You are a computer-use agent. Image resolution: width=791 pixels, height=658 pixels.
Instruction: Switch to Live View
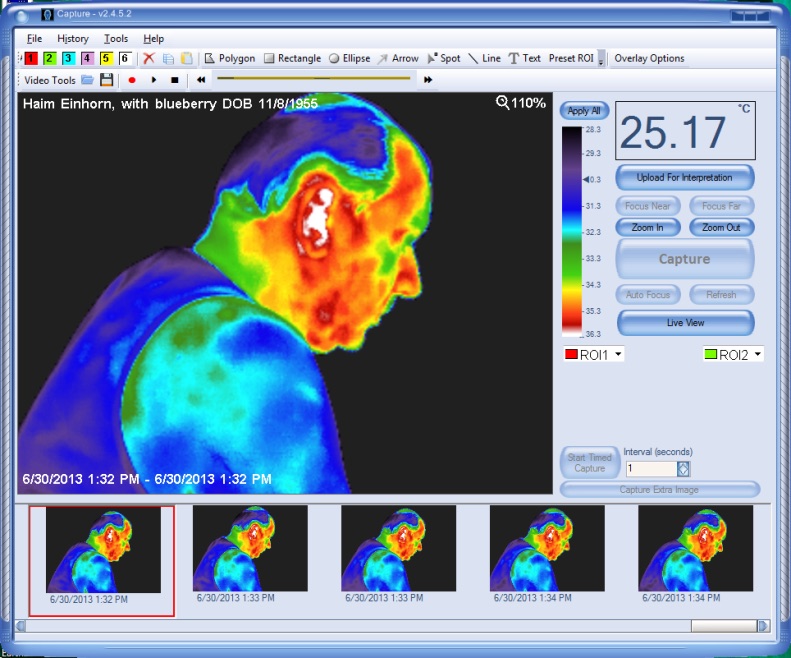[x=685, y=323]
